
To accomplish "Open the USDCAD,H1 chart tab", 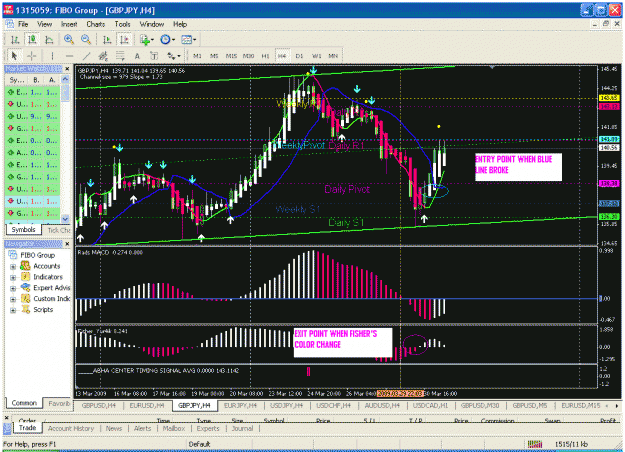I will pos(430,405).
